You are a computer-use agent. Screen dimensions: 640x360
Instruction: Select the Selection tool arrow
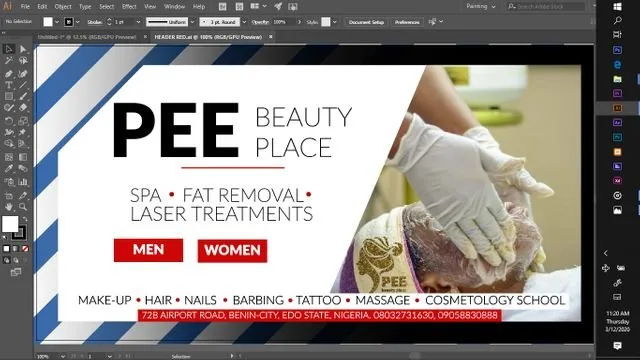click(9, 49)
